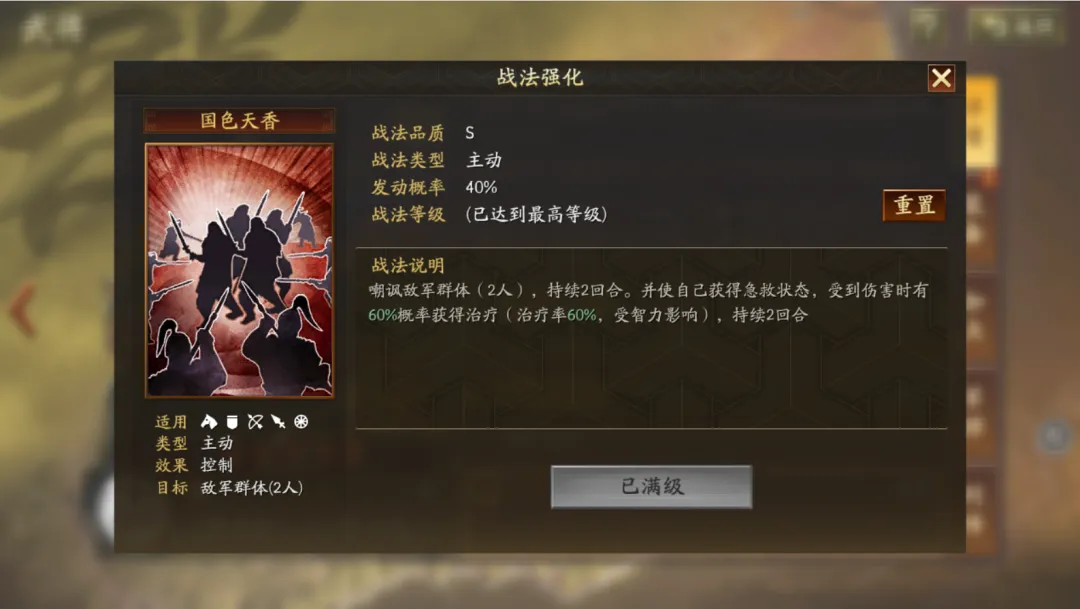Click the grey 已满级 button
This screenshot has height=609, width=1080.
click(x=651, y=486)
